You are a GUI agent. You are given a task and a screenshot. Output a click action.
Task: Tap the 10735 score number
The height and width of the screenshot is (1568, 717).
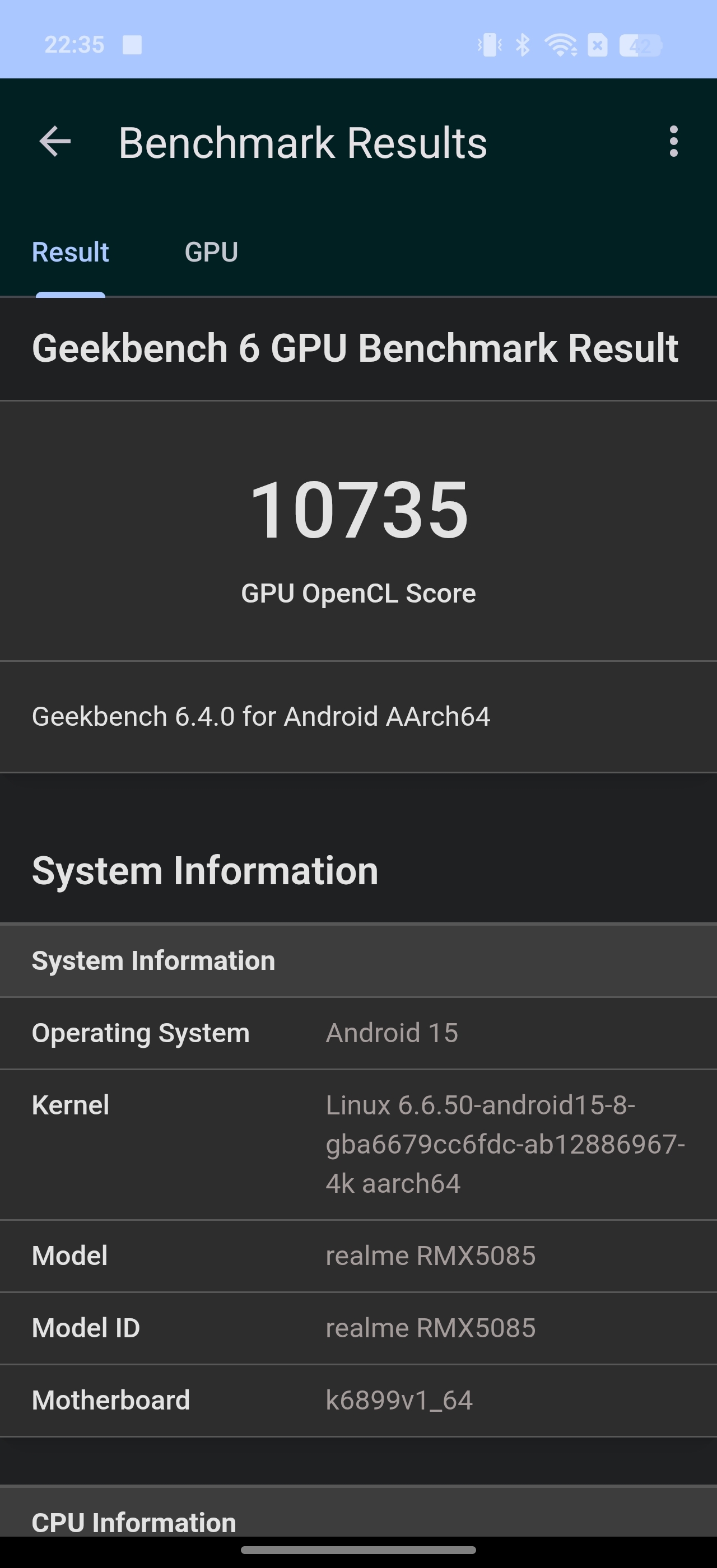coord(358,510)
